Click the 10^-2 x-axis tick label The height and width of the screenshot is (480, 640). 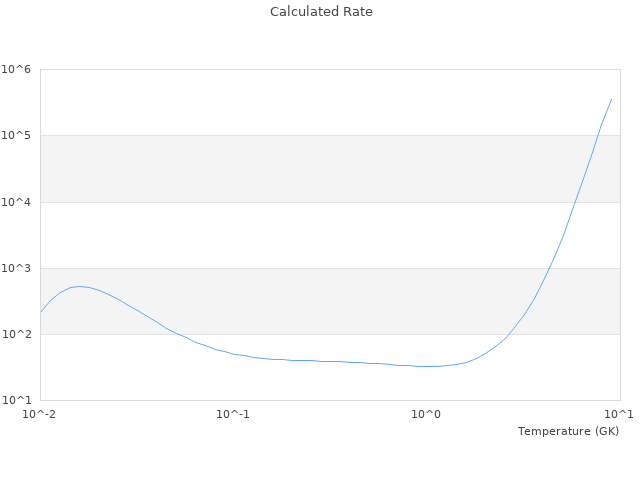point(40,414)
